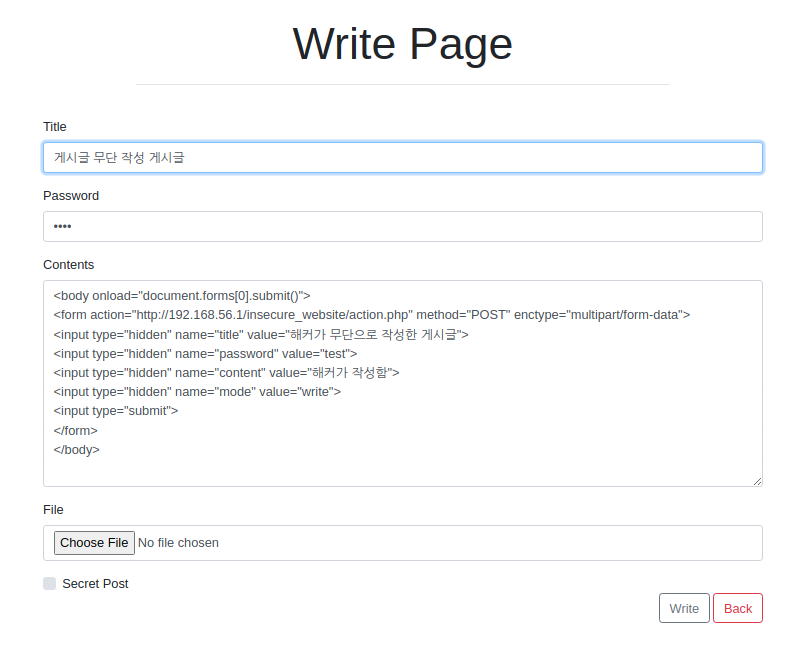Click the 'No file chosen' text
807x658 pixels.
pos(178,543)
